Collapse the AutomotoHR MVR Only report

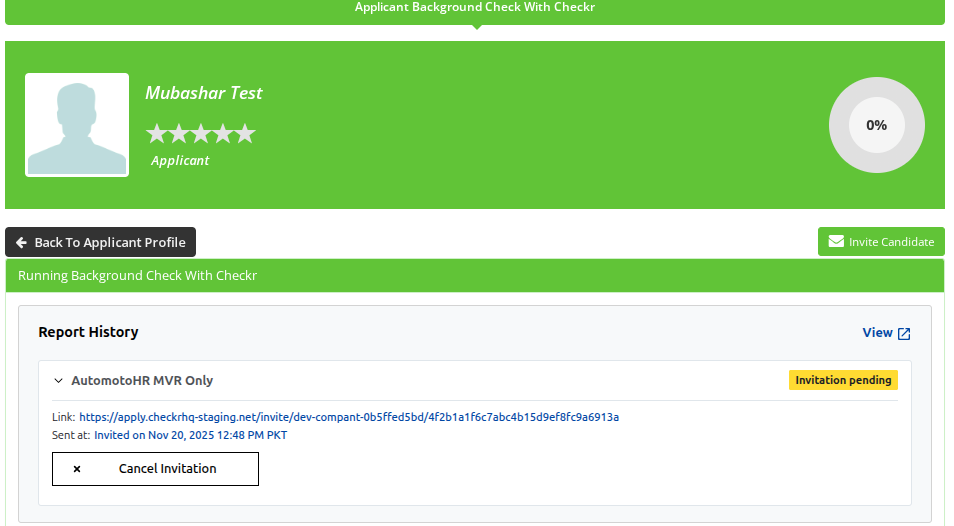tap(58, 381)
